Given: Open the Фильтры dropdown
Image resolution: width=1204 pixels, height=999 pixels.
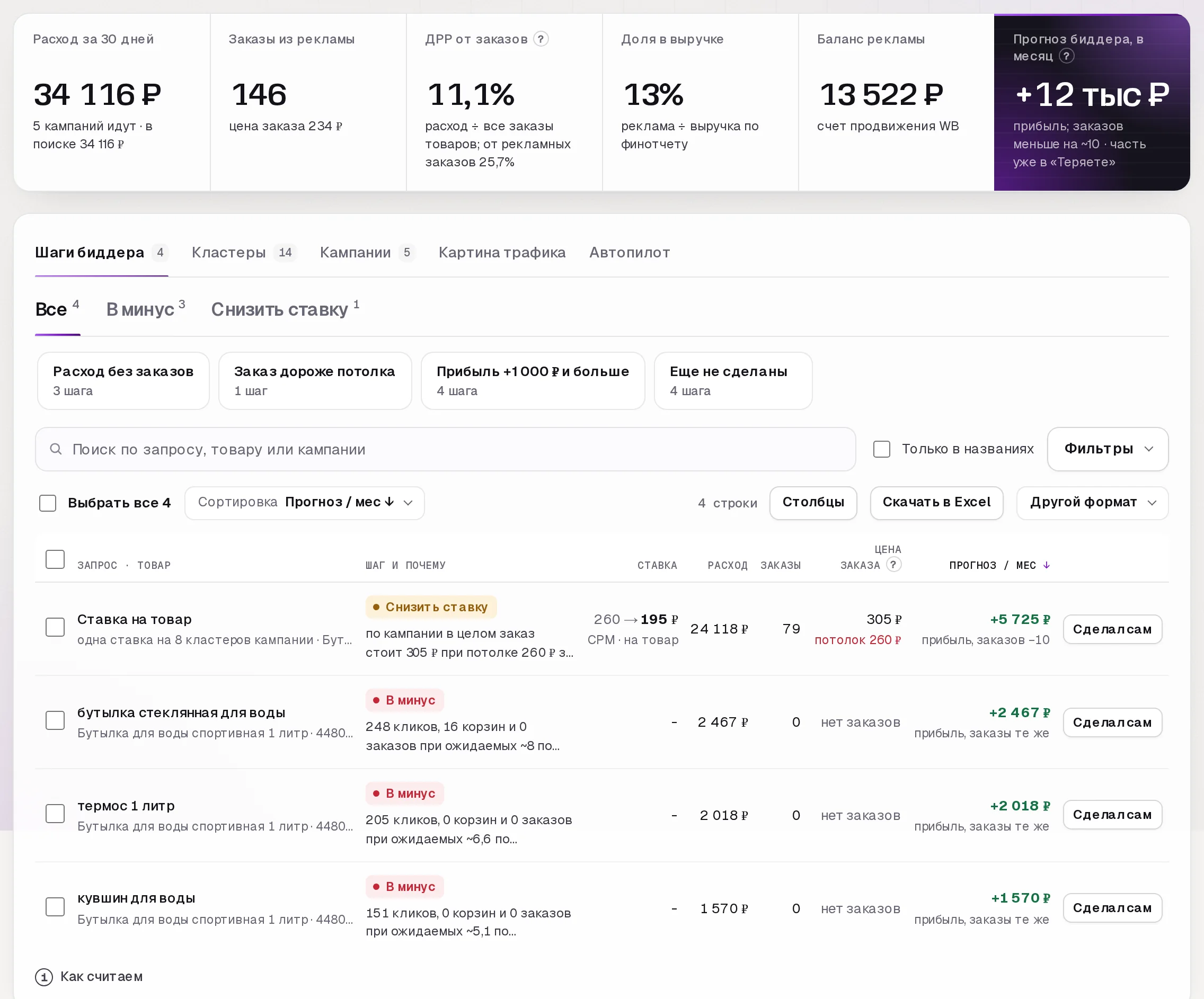Looking at the screenshot, I should coord(1108,449).
